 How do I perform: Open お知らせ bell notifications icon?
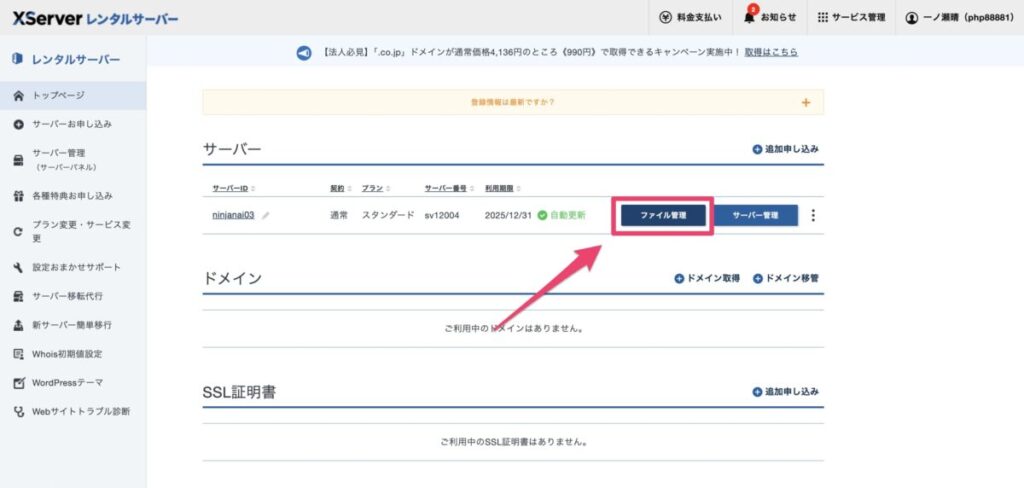[x=749, y=18]
